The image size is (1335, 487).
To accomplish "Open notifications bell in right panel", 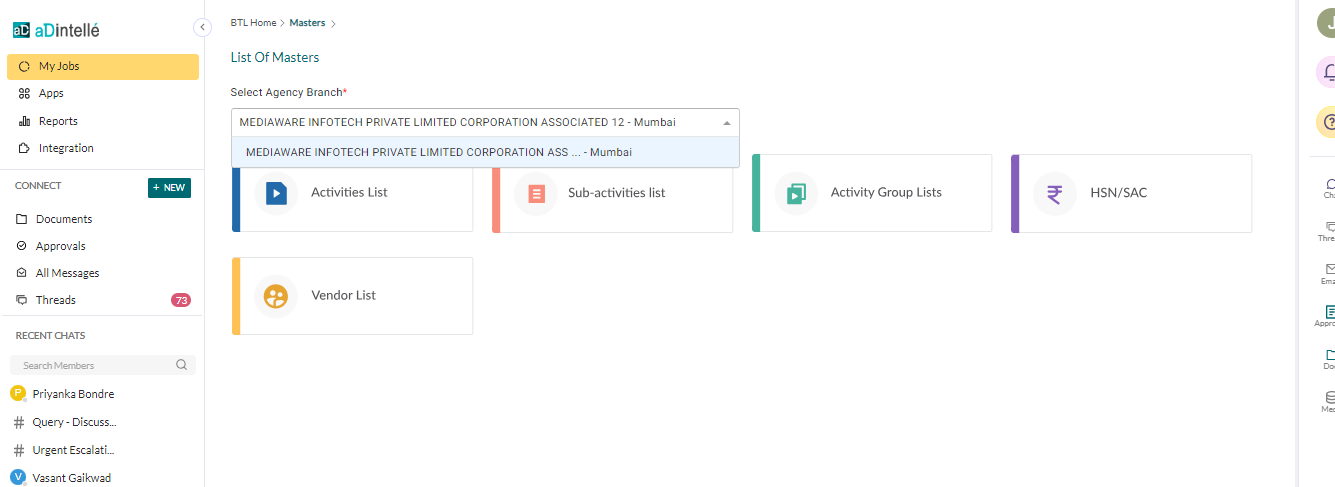I will [1327, 71].
